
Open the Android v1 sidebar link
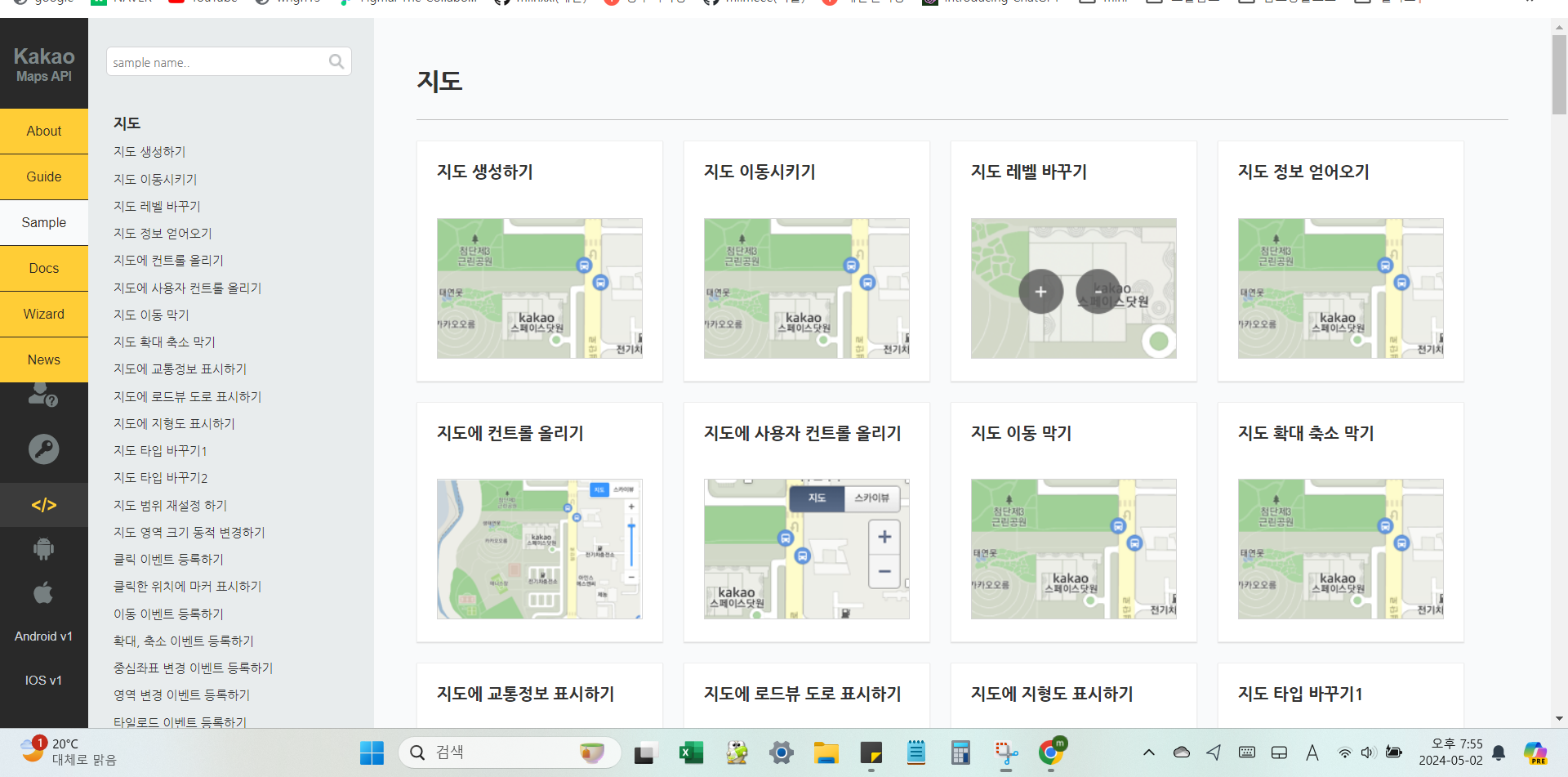coord(43,636)
